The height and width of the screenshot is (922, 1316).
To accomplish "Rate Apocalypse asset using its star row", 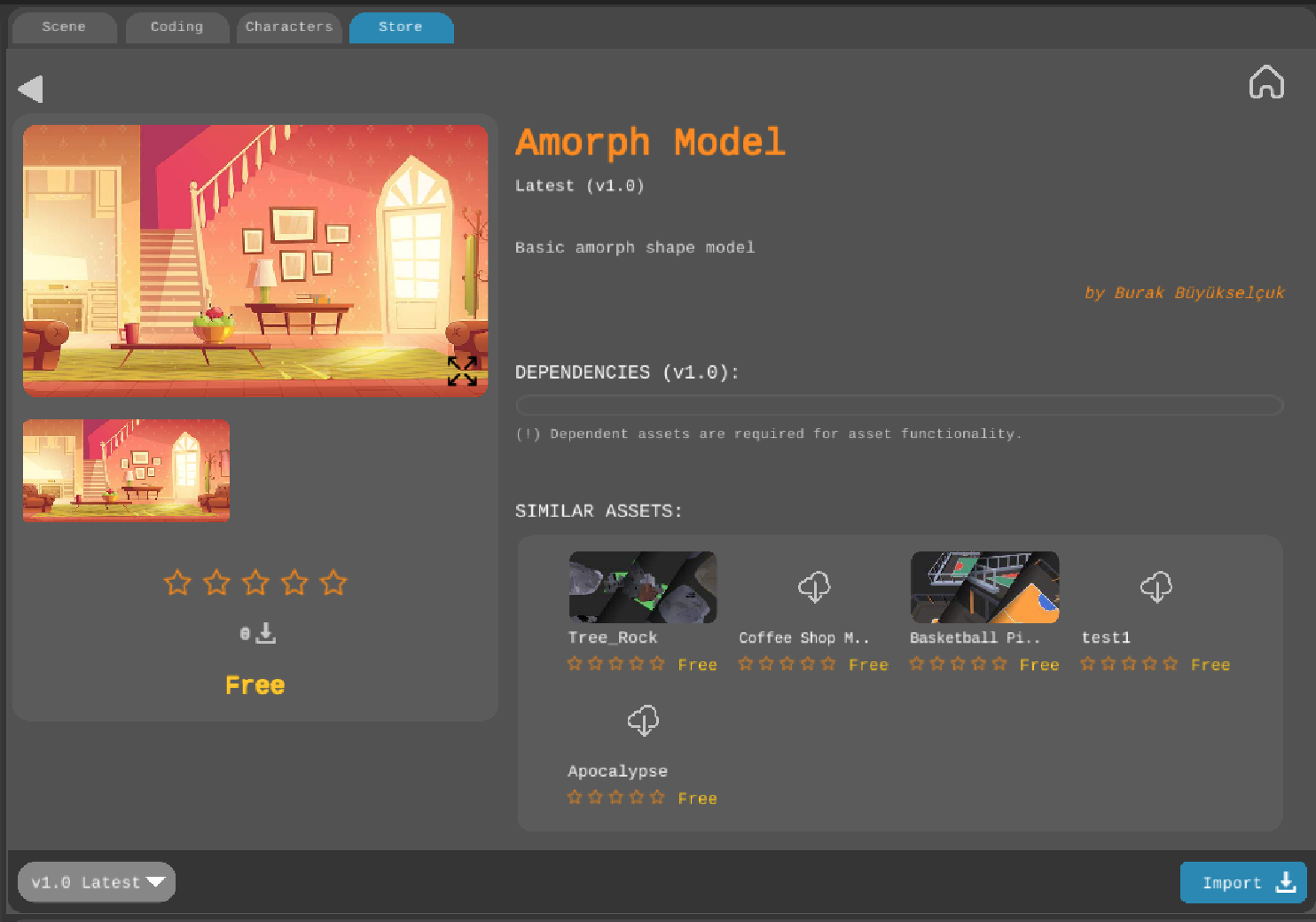I will click(615, 797).
